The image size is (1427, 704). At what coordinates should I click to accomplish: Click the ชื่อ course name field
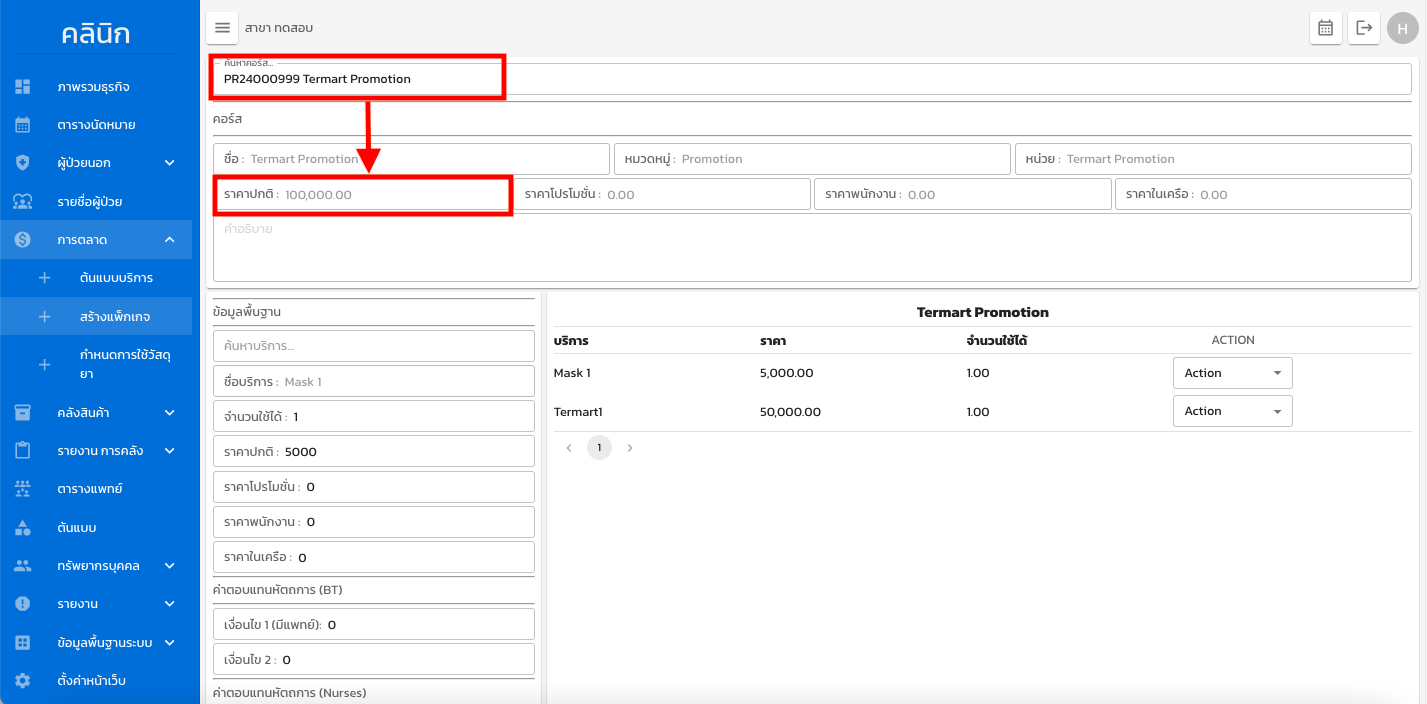coord(411,159)
